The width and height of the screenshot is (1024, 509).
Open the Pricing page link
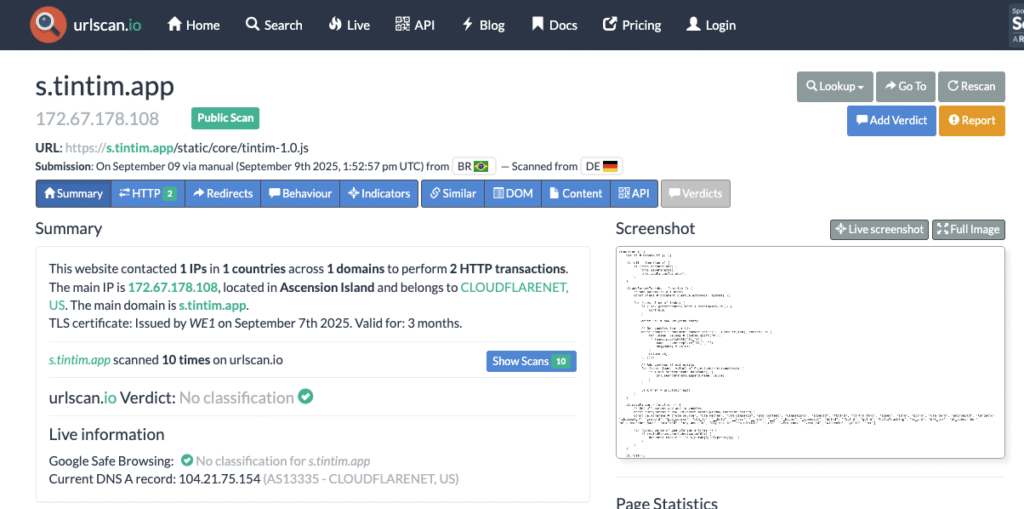631,25
